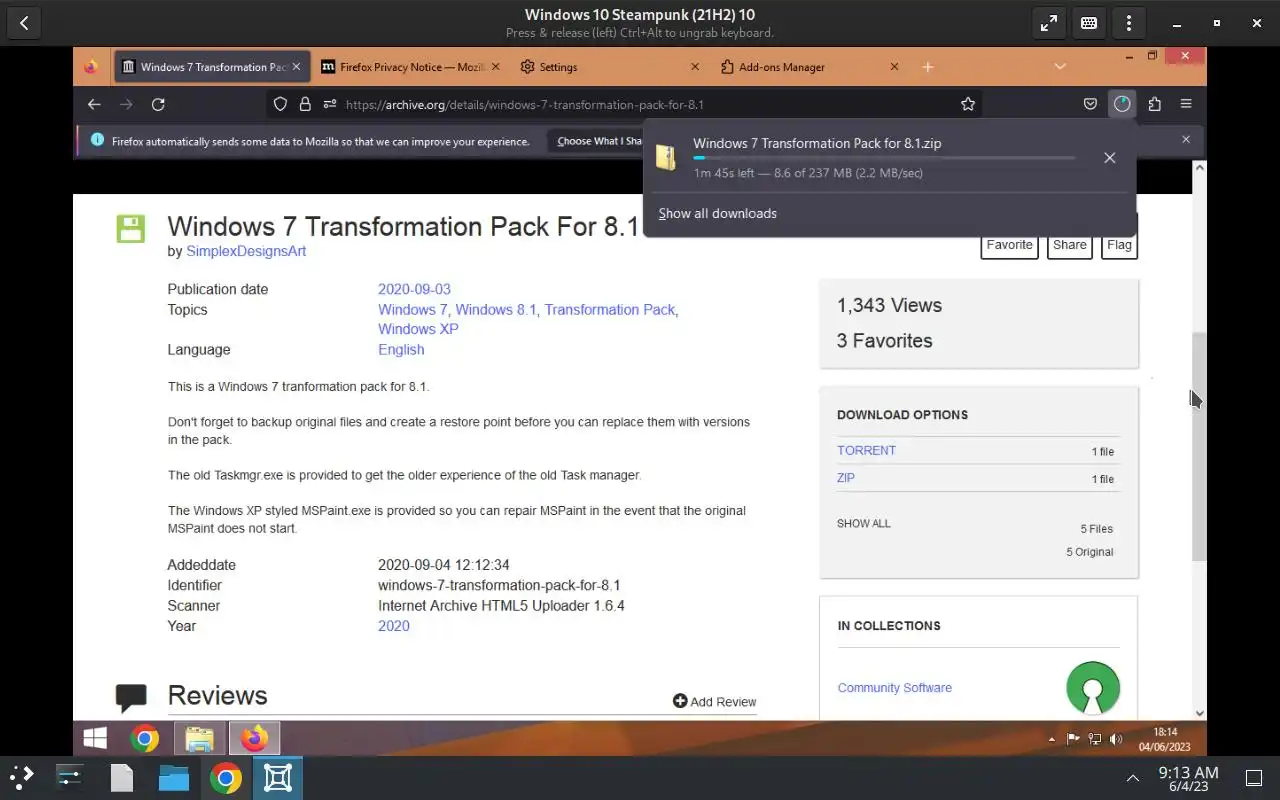Click the English language link
This screenshot has height=800, width=1280.
(x=401, y=350)
